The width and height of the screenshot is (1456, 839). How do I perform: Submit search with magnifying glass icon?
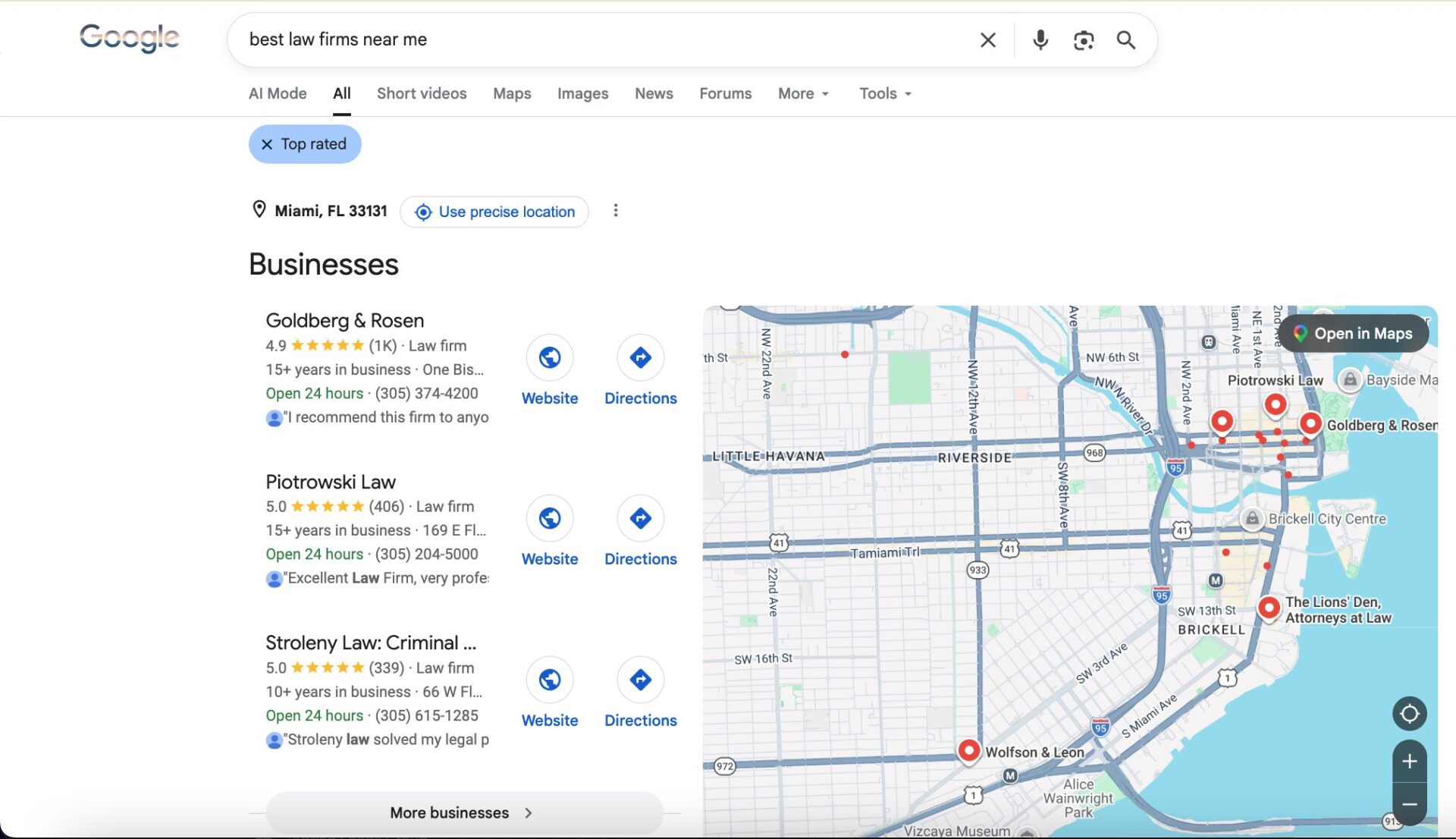(x=1126, y=40)
